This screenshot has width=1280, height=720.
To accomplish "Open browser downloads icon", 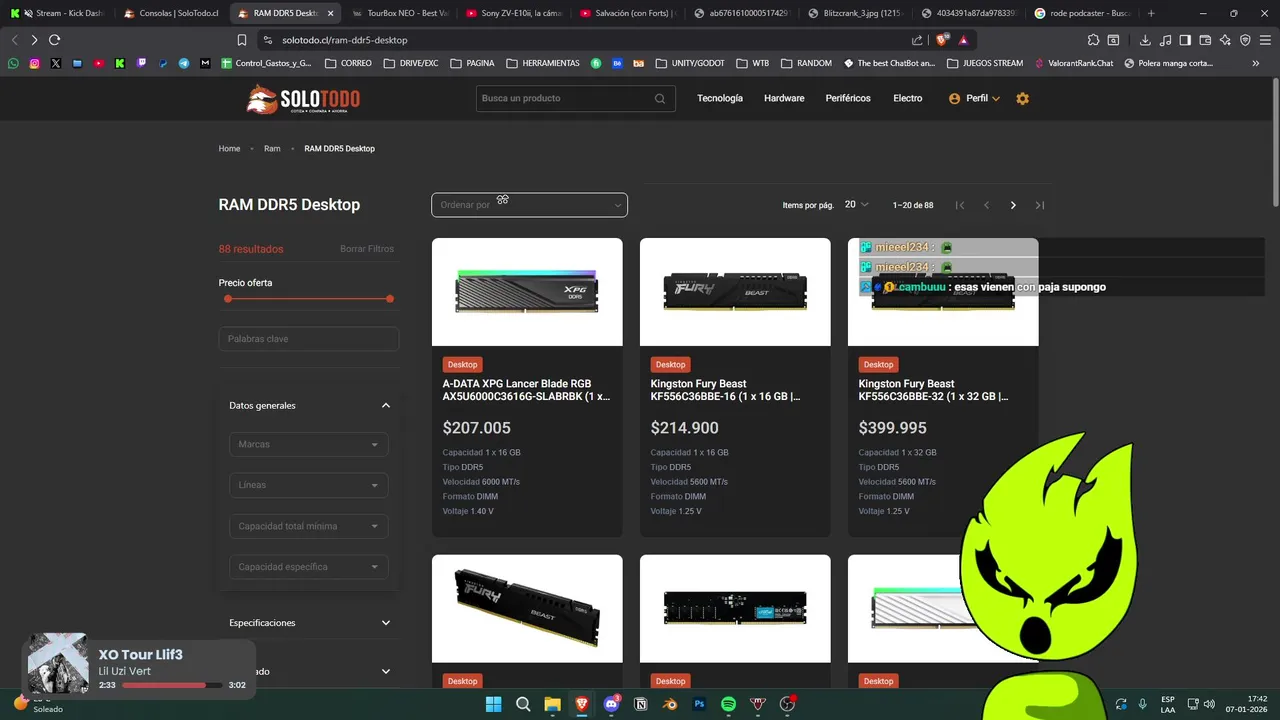I will point(1145,40).
